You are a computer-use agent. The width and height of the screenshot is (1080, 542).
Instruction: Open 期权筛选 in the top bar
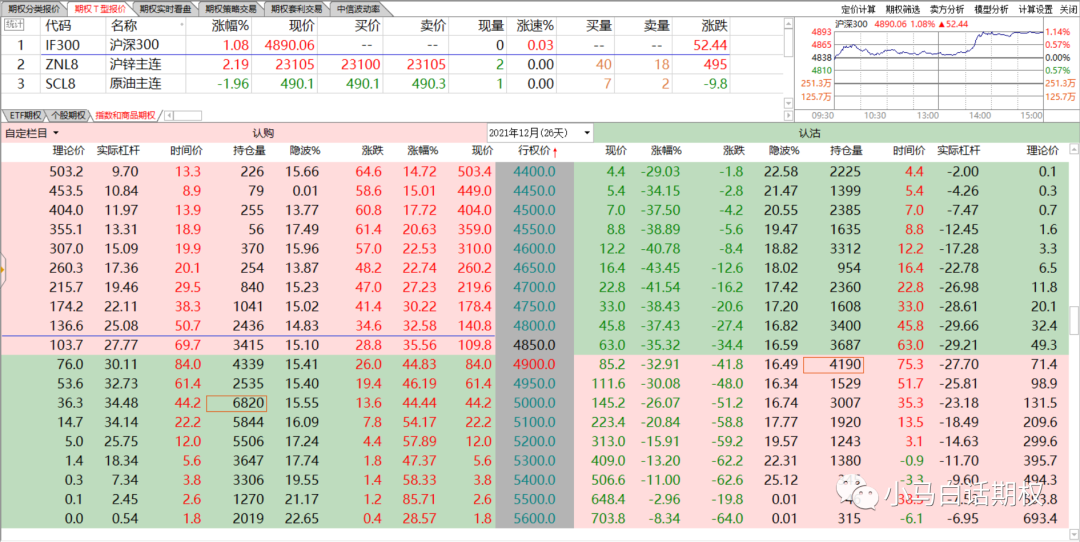[x=904, y=8]
